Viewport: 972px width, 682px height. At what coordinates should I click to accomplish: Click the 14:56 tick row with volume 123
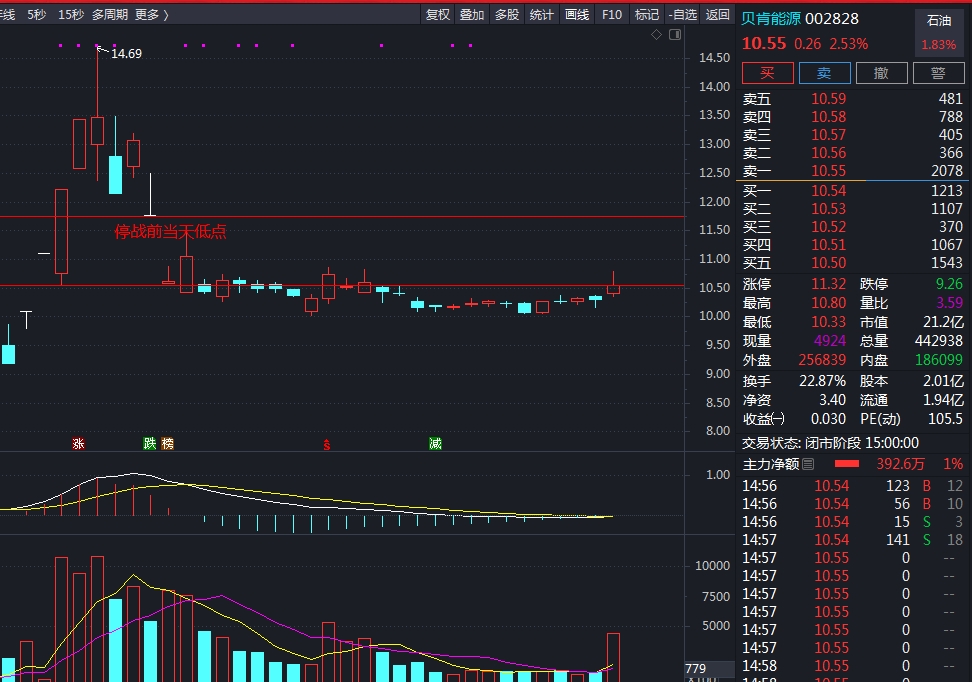click(x=852, y=485)
